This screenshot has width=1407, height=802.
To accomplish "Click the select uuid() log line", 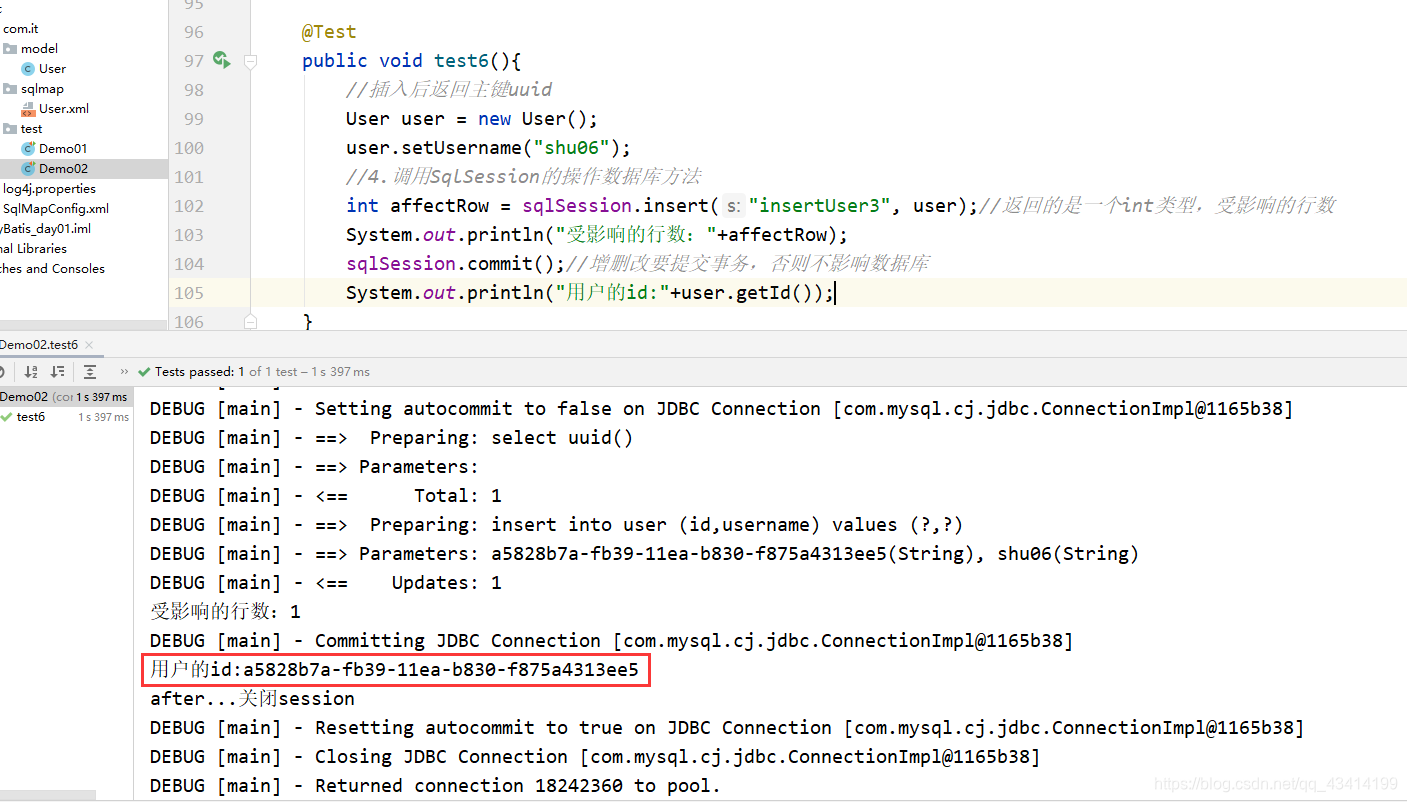I will pos(391,438).
